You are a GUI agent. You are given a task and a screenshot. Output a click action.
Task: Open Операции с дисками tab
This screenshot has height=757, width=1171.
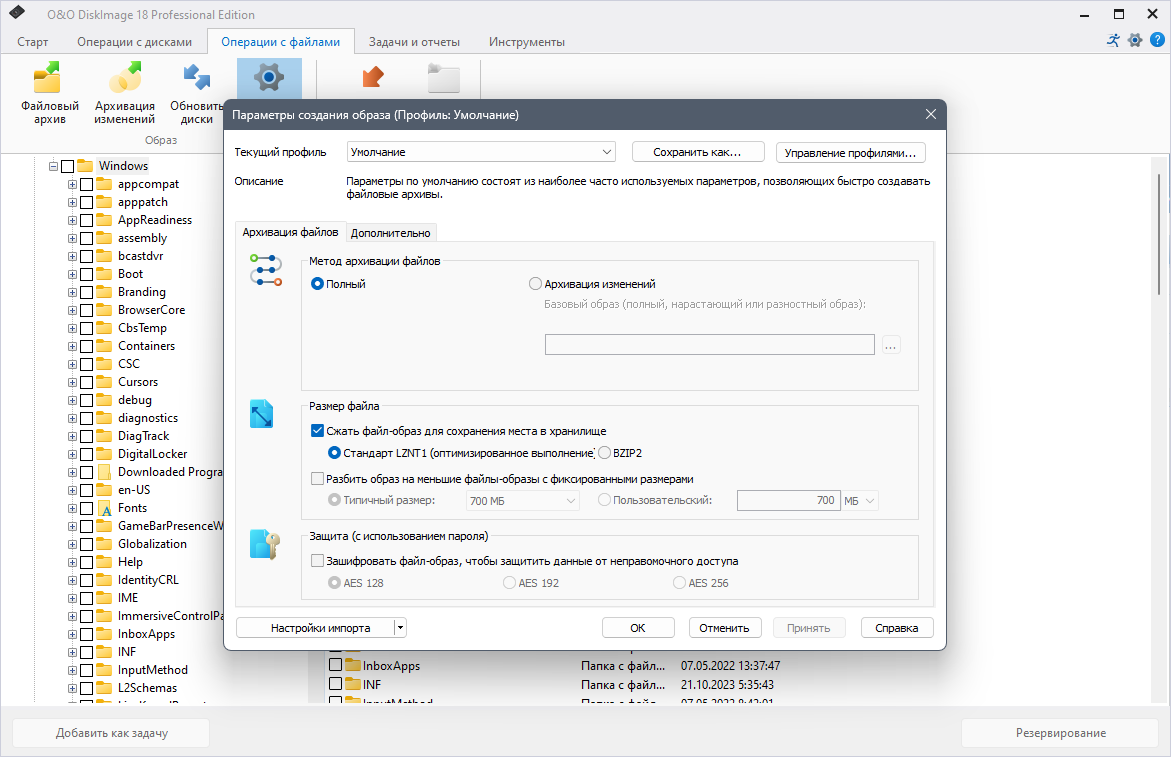tap(134, 42)
